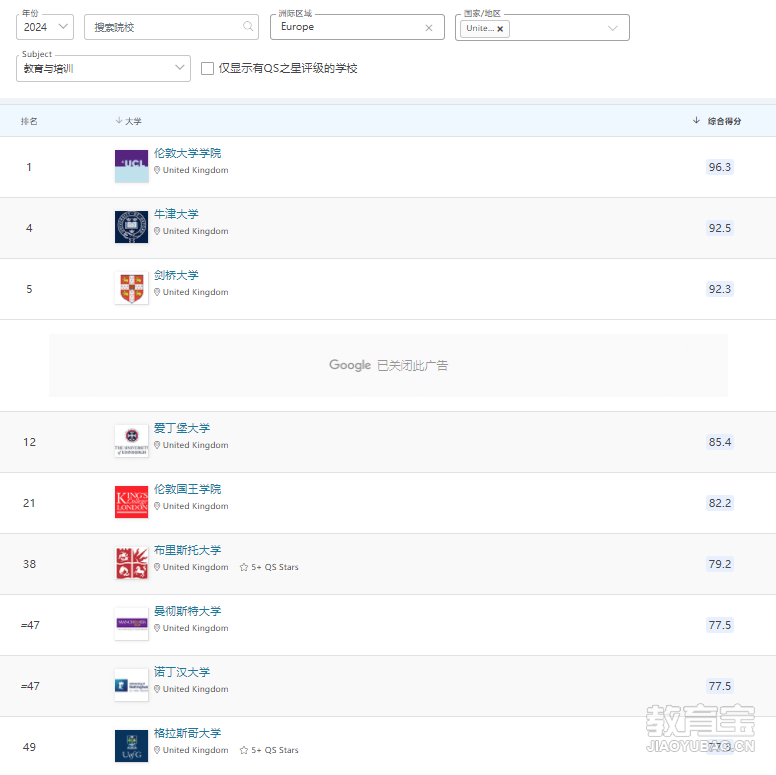Viewport: 776px width, 775px height.
Task: Click the score 77.5 for 诺丁汉大学
Action: coord(720,685)
